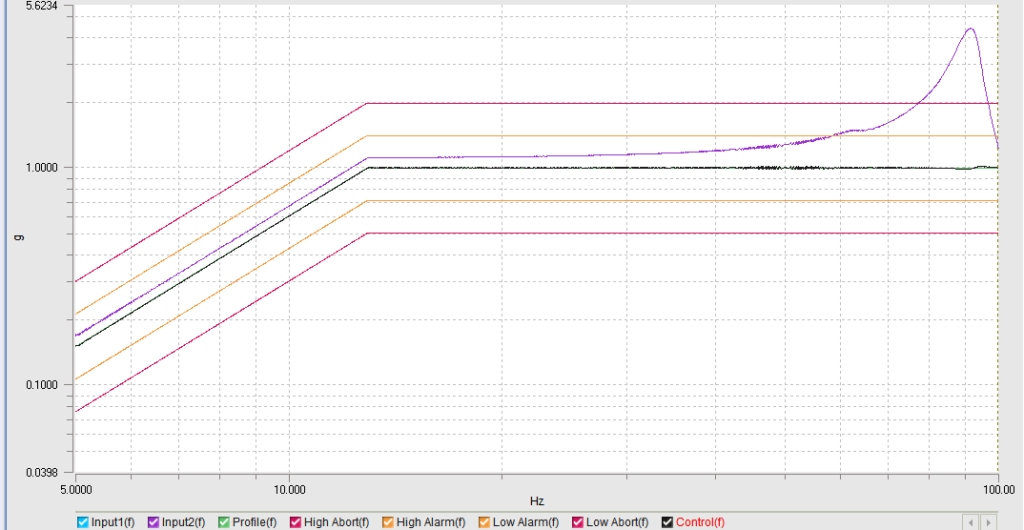Click the legend scroll left arrow
Image resolution: width=1024 pixels, height=530 pixels.
(969, 522)
